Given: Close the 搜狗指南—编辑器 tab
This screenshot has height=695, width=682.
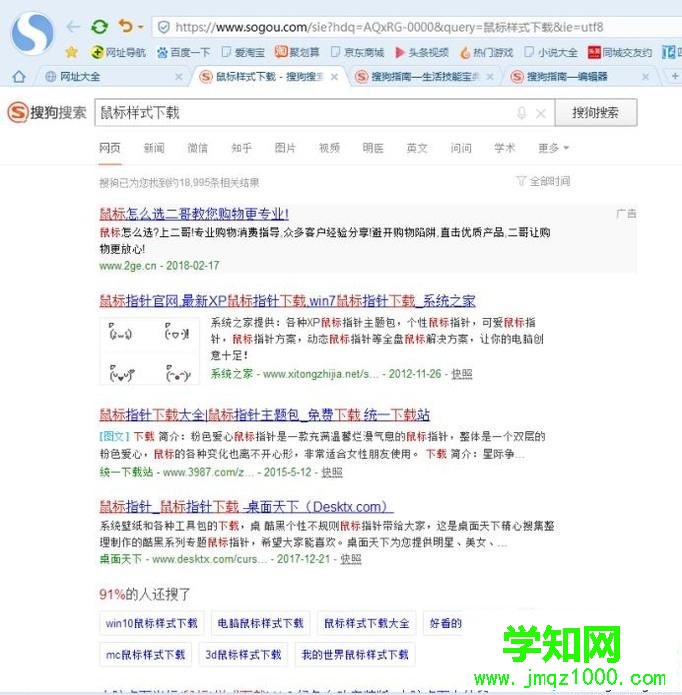Looking at the screenshot, I should (x=646, y=77).
